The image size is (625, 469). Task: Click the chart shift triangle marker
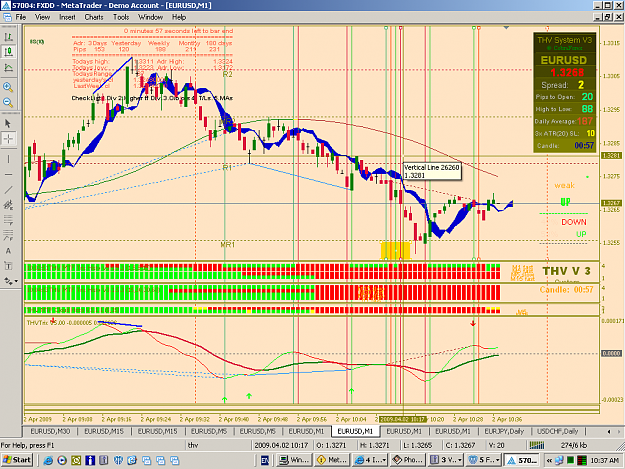506,28
